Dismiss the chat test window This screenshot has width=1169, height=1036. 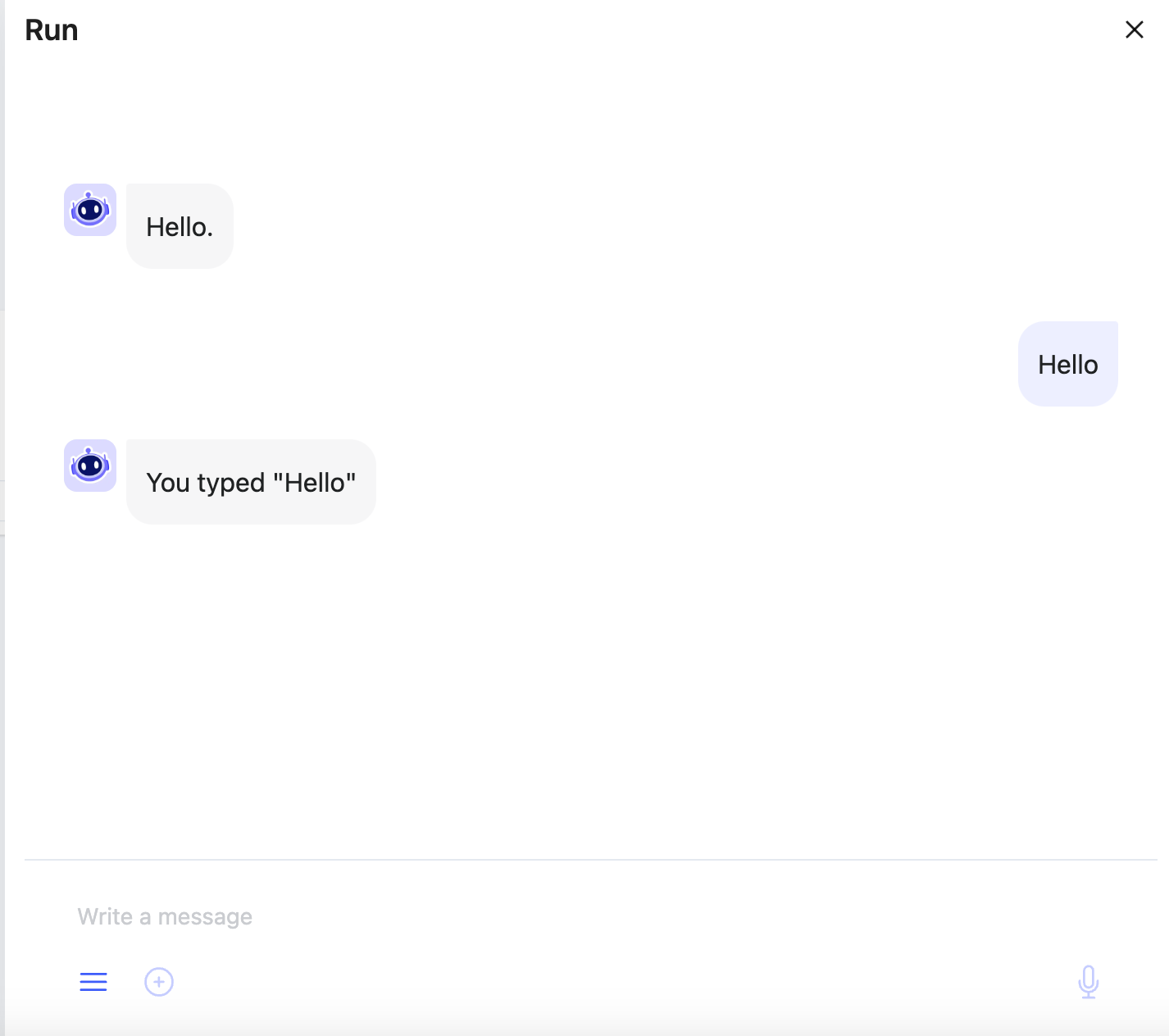point(1135,30)
